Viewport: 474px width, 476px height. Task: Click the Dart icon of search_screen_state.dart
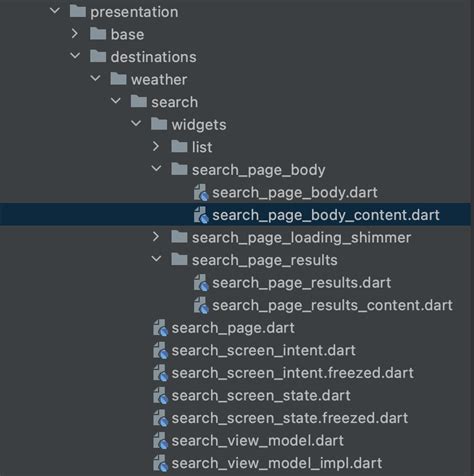point(160,395)
